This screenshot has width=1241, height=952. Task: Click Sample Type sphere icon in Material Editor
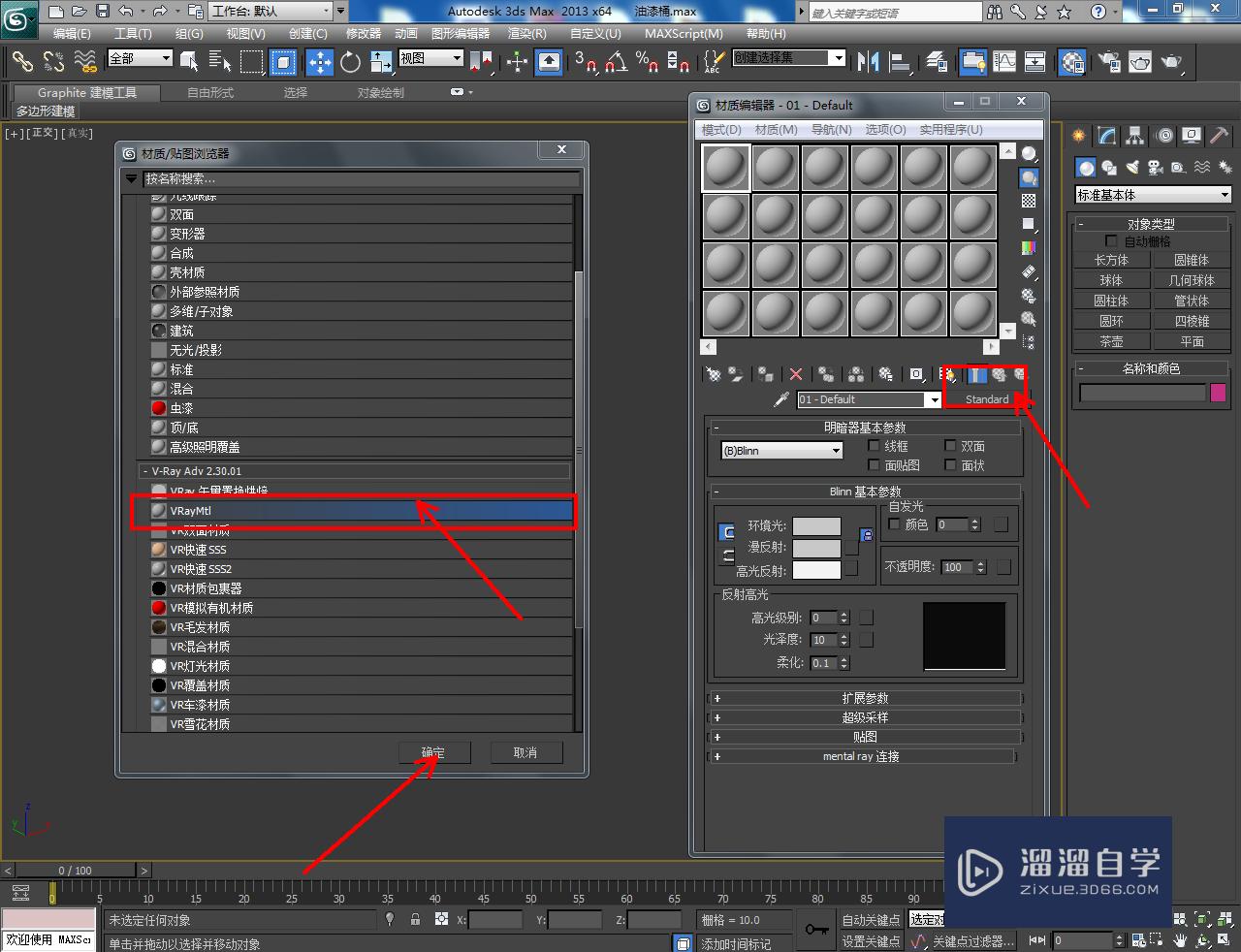[x=1029, y=154]
